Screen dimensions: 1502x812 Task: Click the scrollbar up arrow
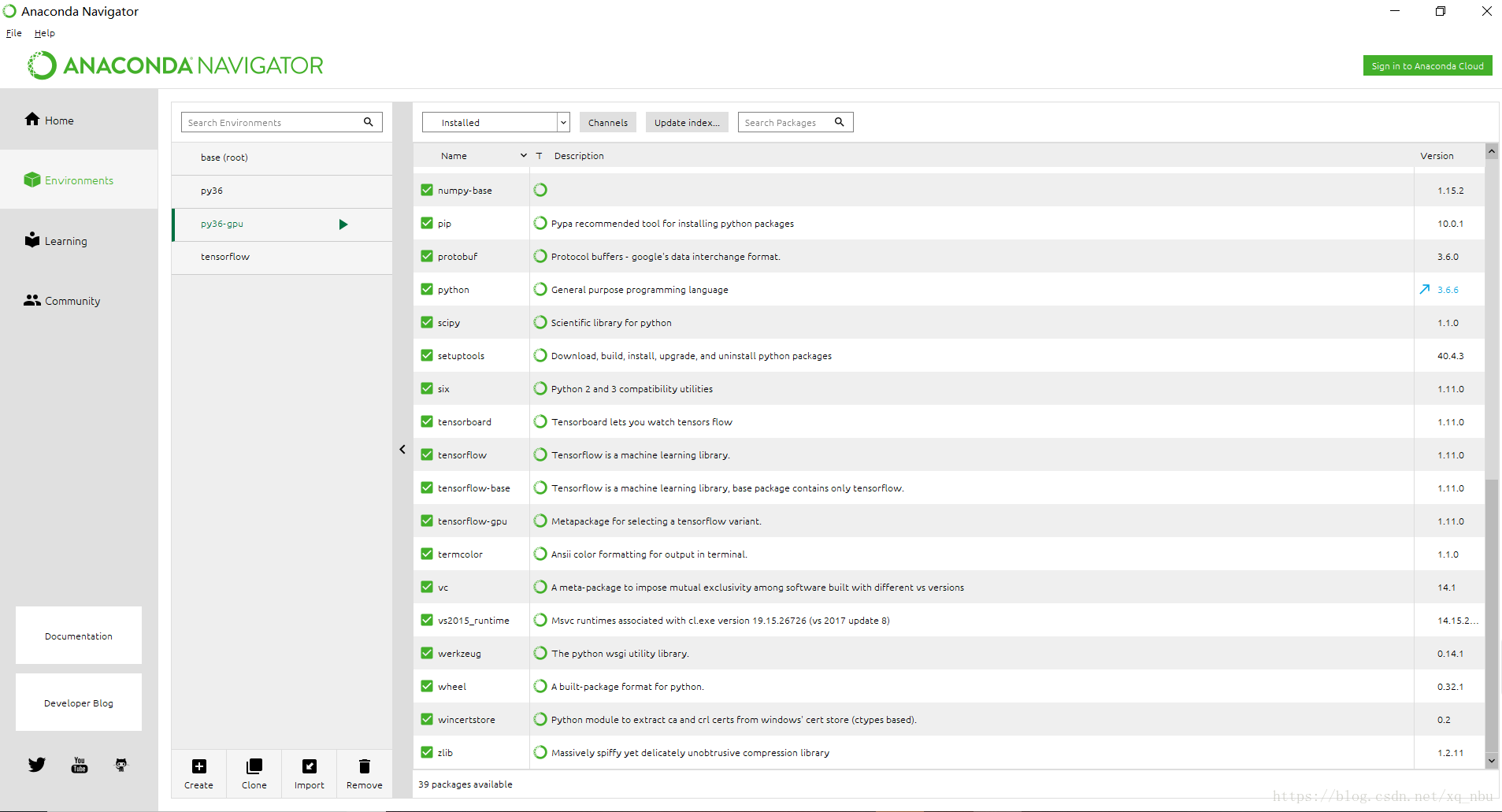point(1491,151)
